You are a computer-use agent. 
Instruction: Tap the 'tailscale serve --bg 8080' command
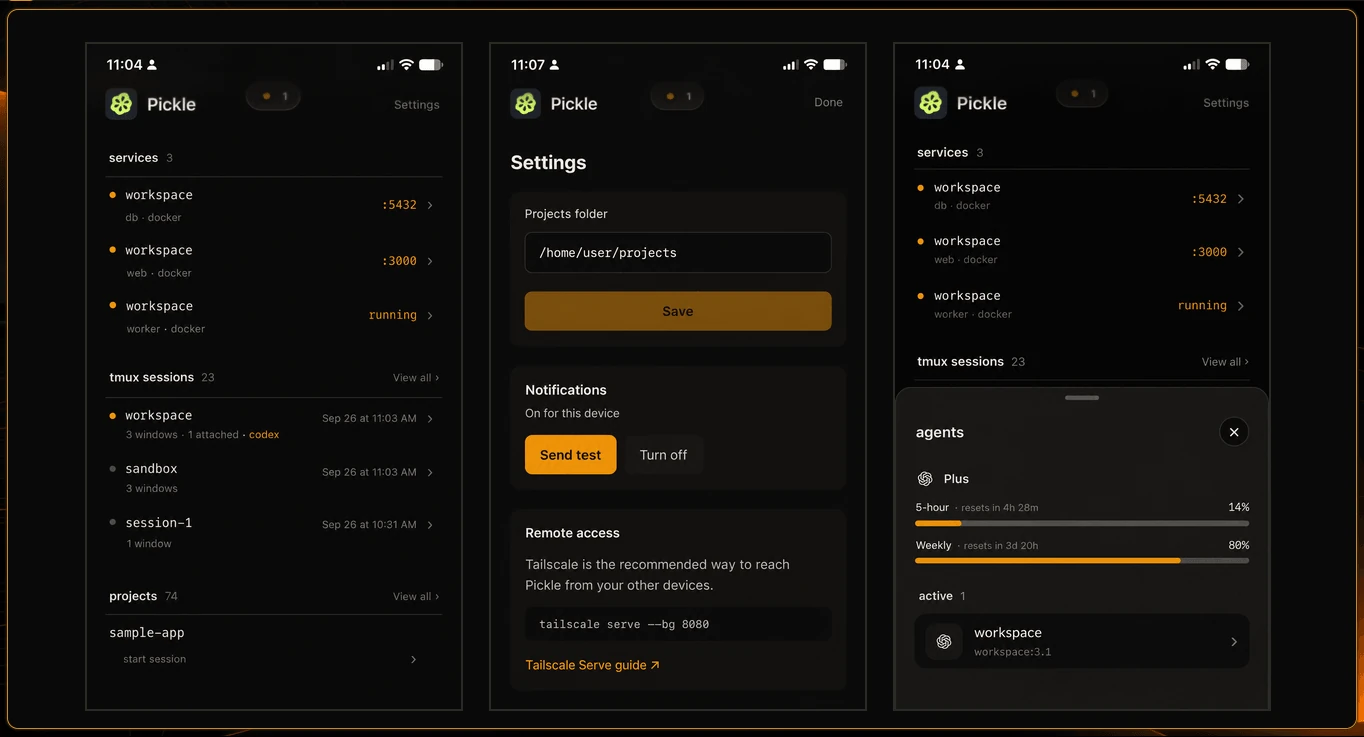[624, 625]
